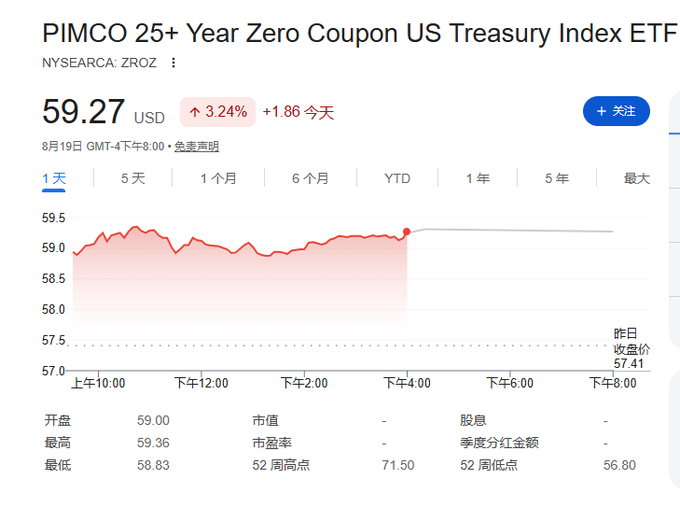Switch to the 1 个月 chart tab
Image resolution: width=680 pixels, height=507 pixels.
[218, 178]
